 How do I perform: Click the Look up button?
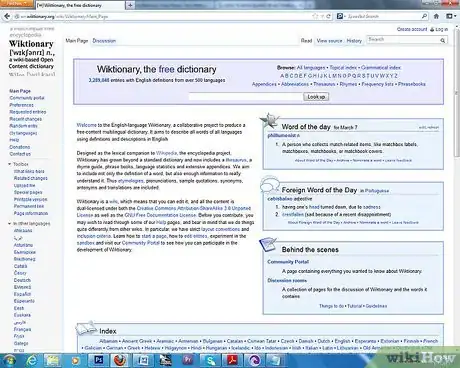pyautogui.click(x=316, y=97)
